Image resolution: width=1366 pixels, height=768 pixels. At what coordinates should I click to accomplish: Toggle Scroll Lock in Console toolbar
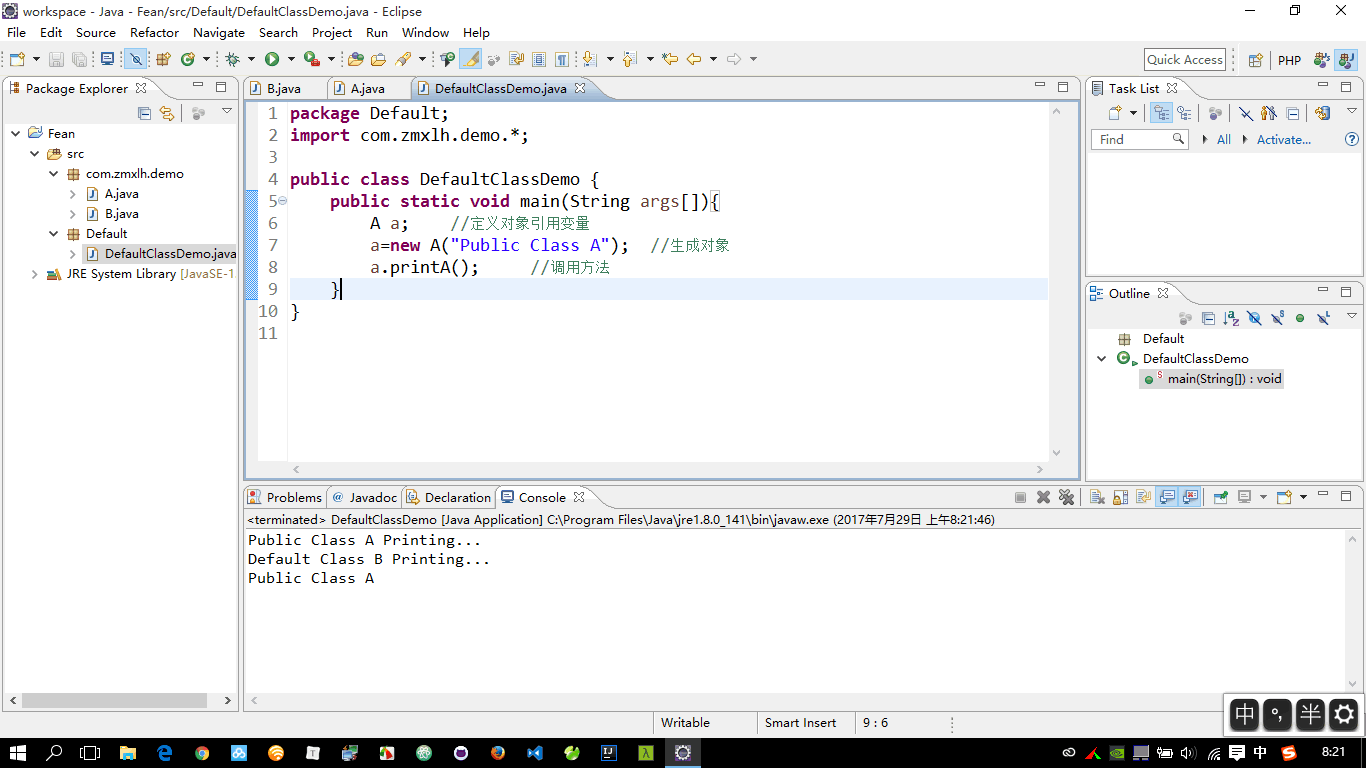[x=1120, y=497]
